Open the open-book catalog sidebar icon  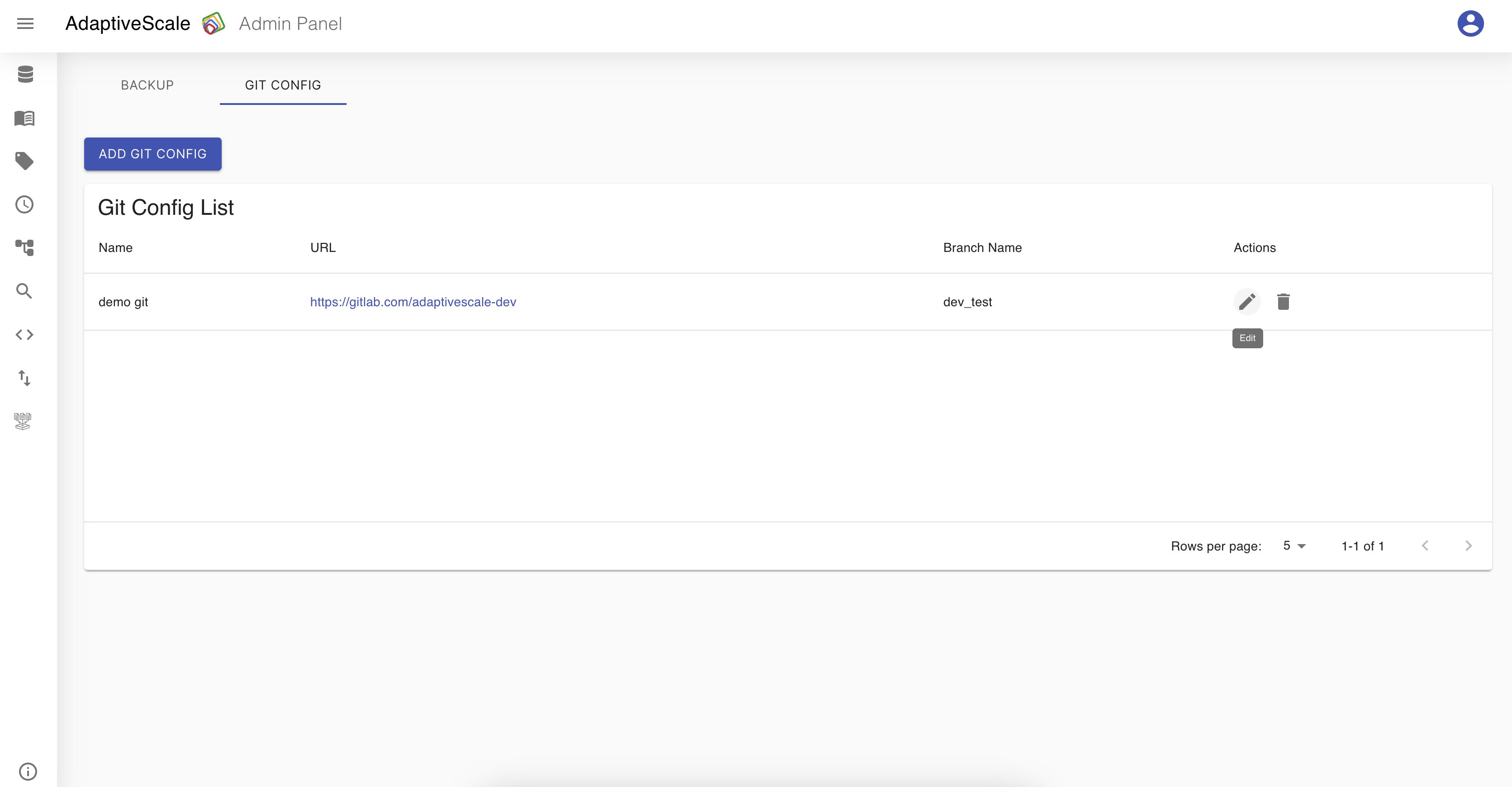click(x=24, y=118)
